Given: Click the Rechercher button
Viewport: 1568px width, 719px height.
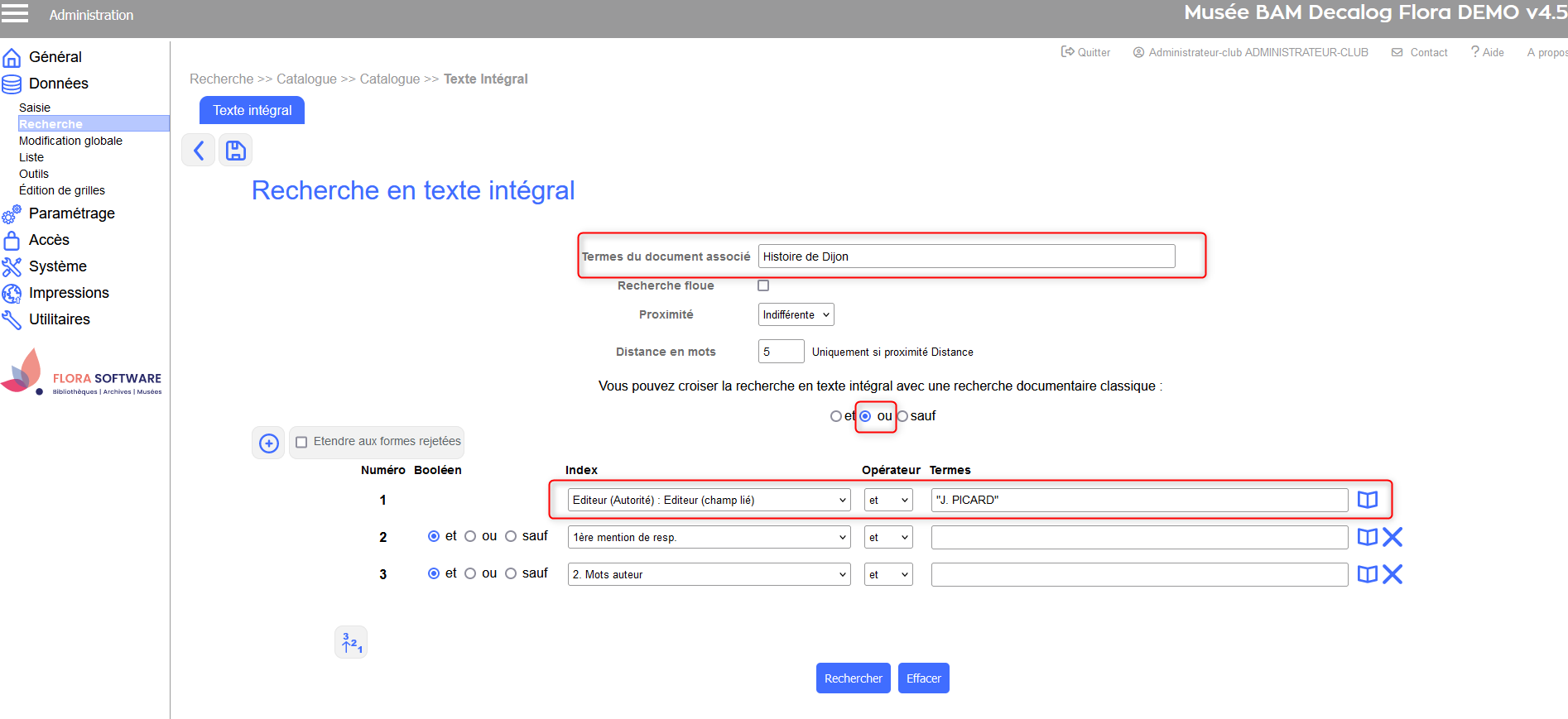Looking at the screenshot, I should pyautogui.click(x=853, y=678).
